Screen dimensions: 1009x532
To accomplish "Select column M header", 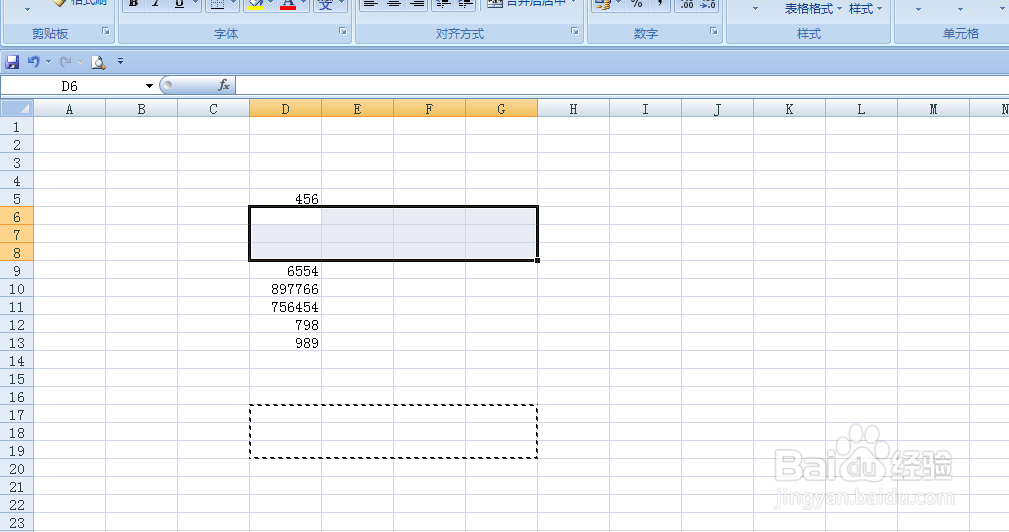I will click(934, 109).
